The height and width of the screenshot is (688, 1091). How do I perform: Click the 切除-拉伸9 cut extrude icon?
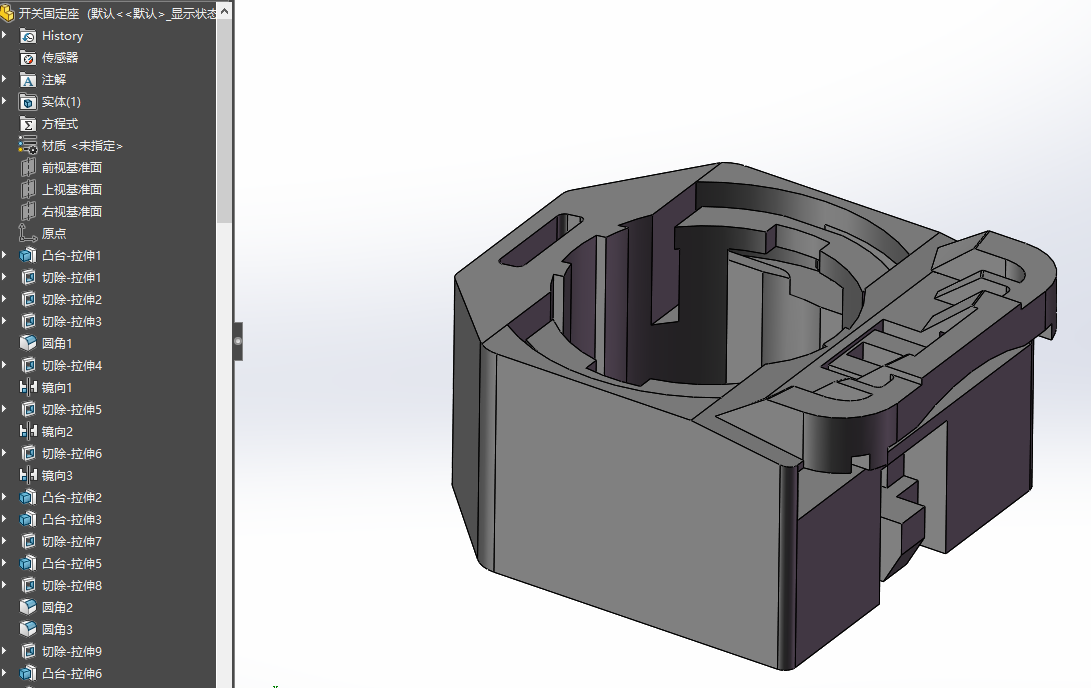click(x=28, y=651)
